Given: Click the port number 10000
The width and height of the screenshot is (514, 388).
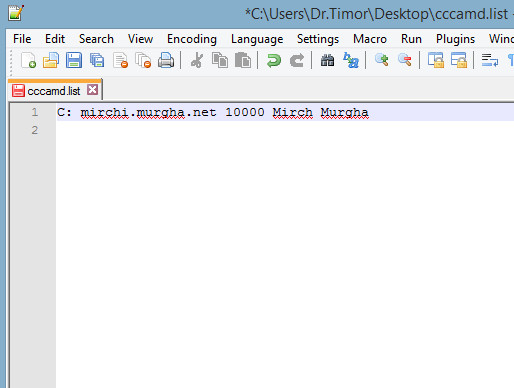Looking at the screenshot, I should point(245,112).
